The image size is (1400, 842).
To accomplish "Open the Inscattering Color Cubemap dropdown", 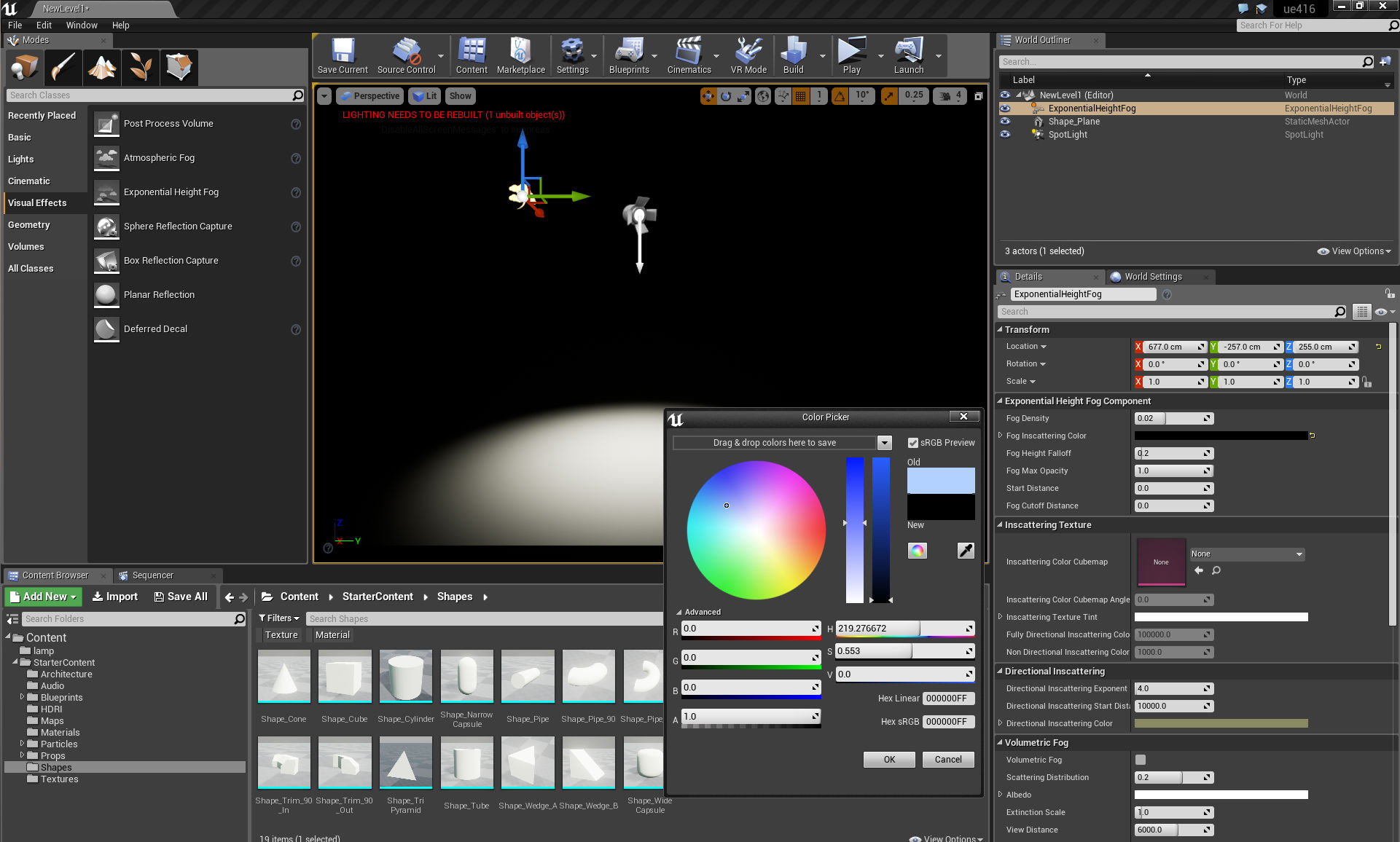I will 1246,554.
